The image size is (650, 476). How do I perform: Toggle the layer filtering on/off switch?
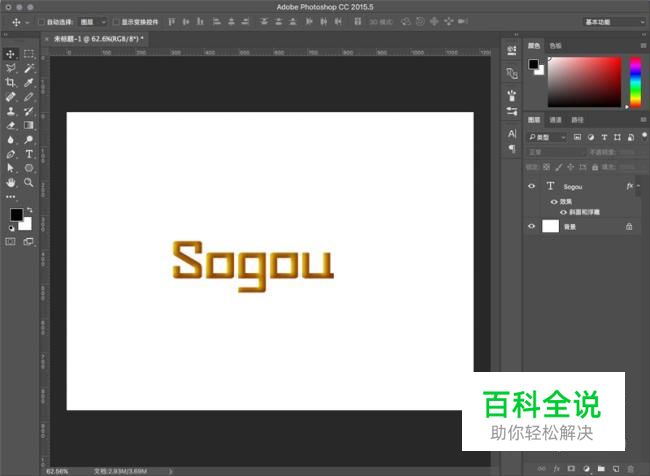pyautogui.click(x=644, y=136)
